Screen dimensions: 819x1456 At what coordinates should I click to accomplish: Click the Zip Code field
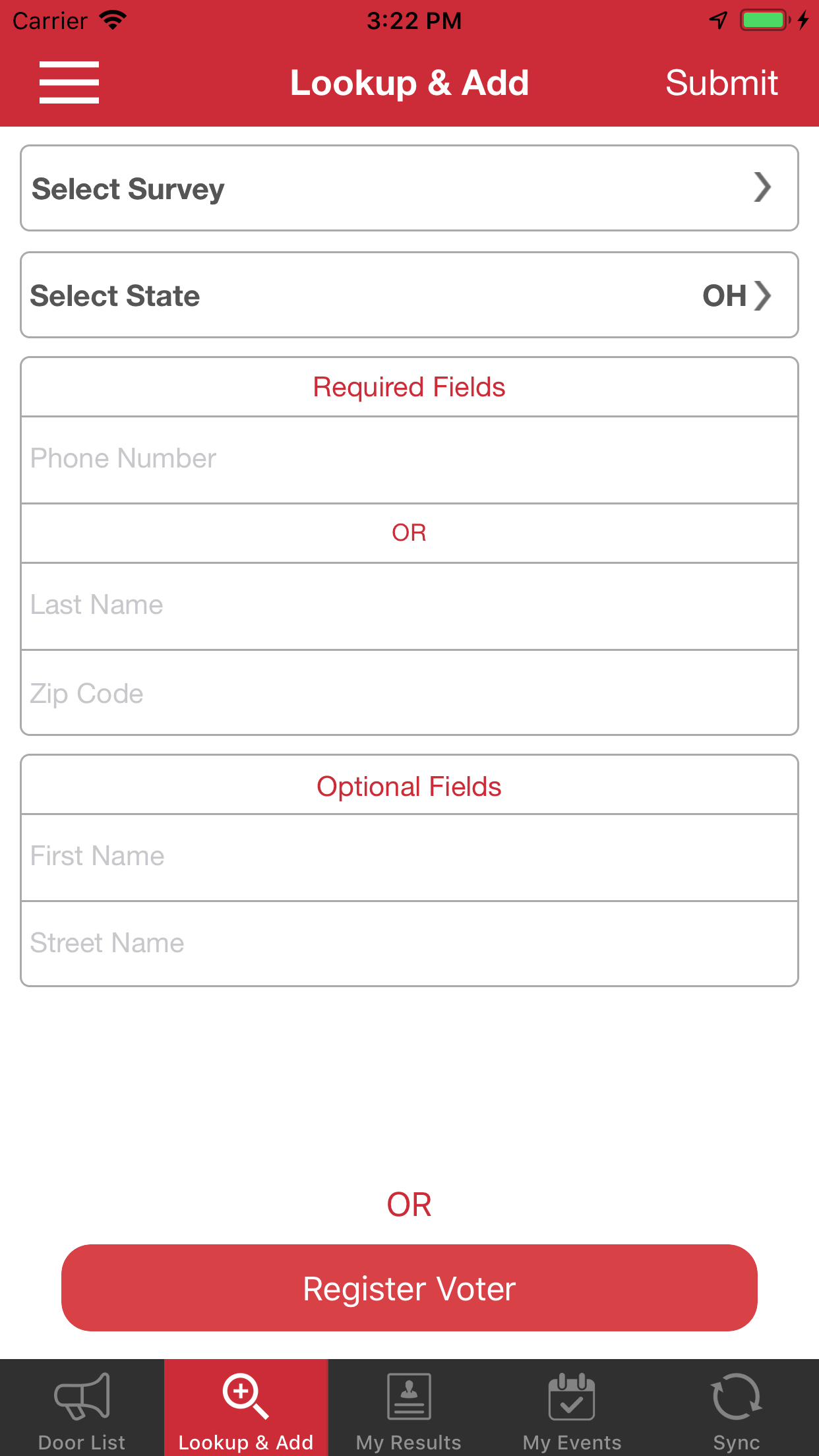pos(409,693)
